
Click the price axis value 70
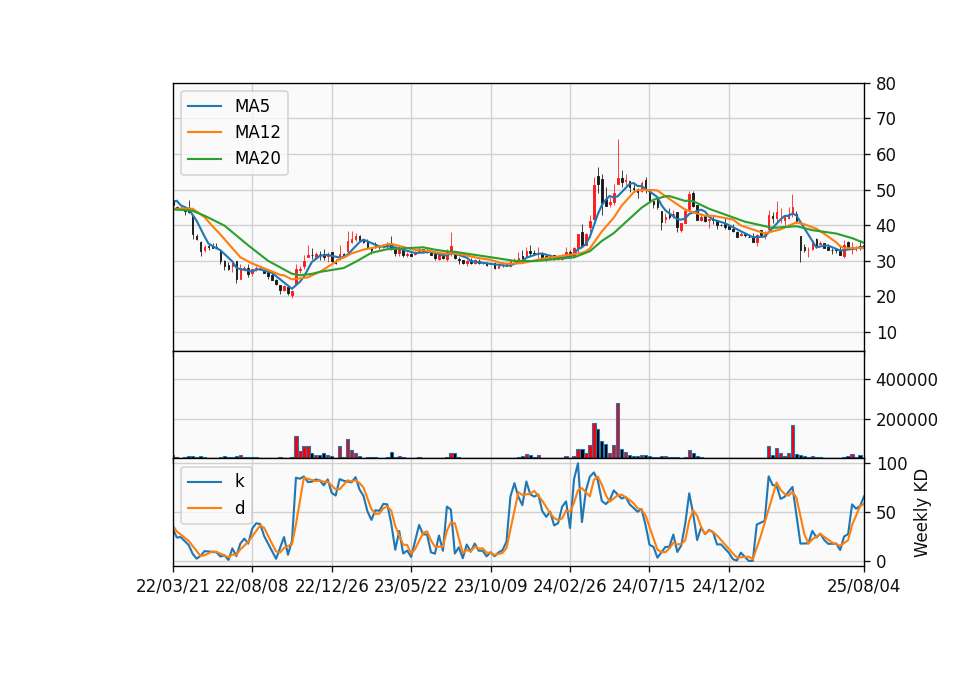coord(885,119)
